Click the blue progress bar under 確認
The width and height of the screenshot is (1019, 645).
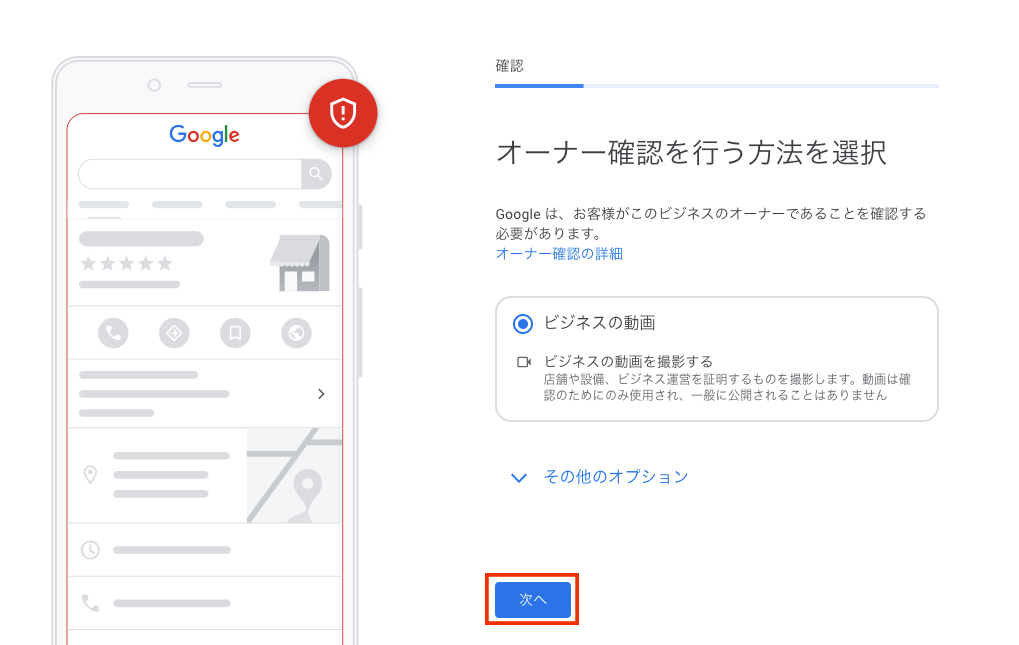point(539,86)
